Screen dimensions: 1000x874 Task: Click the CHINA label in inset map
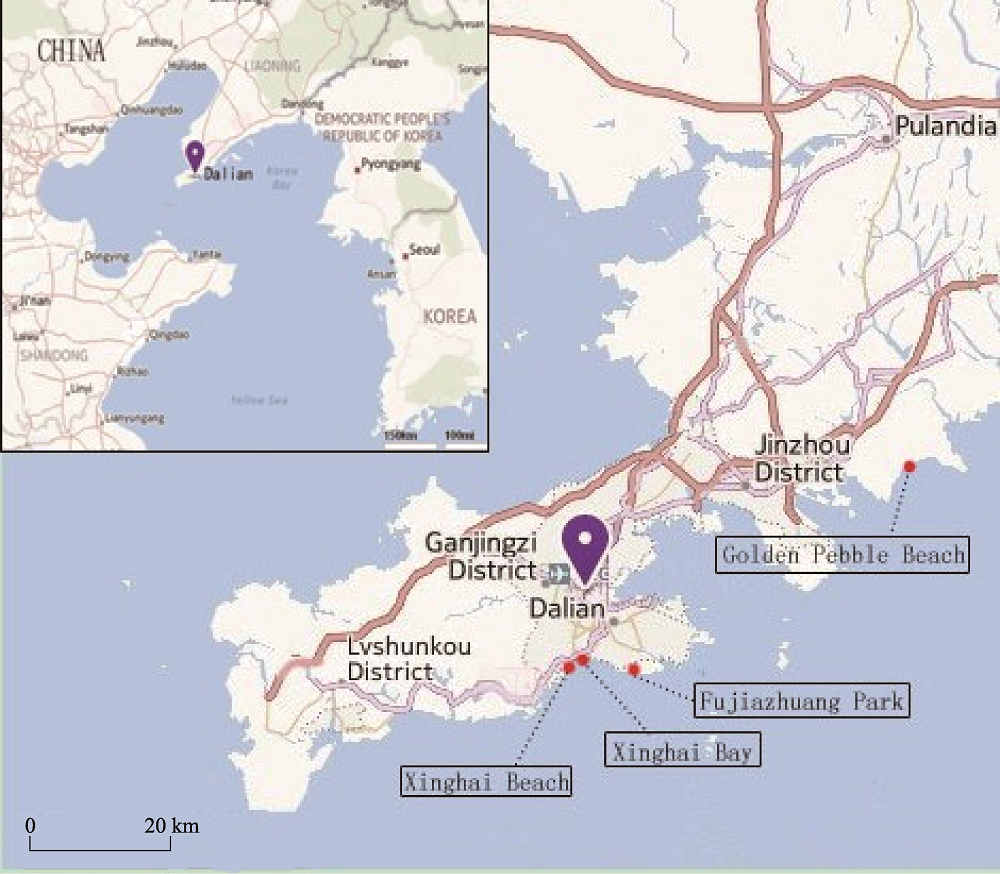tap(71, 51)
